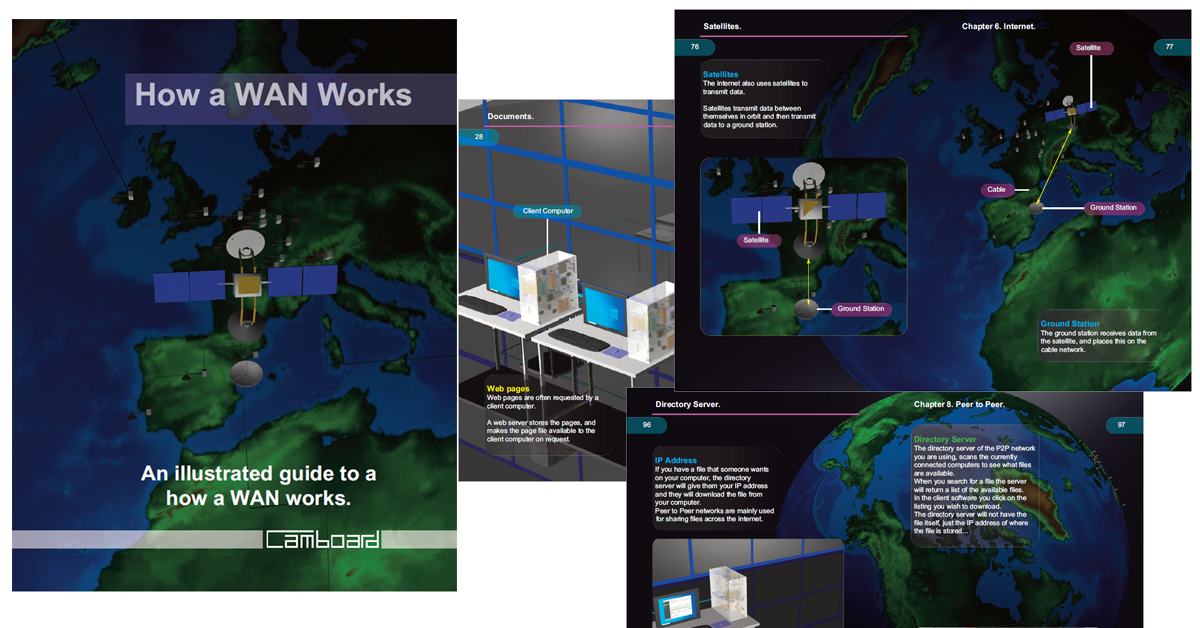Click the "How a WAN Works" cover title
Viewport: 1200px width, 628px height.
point(273,95)
